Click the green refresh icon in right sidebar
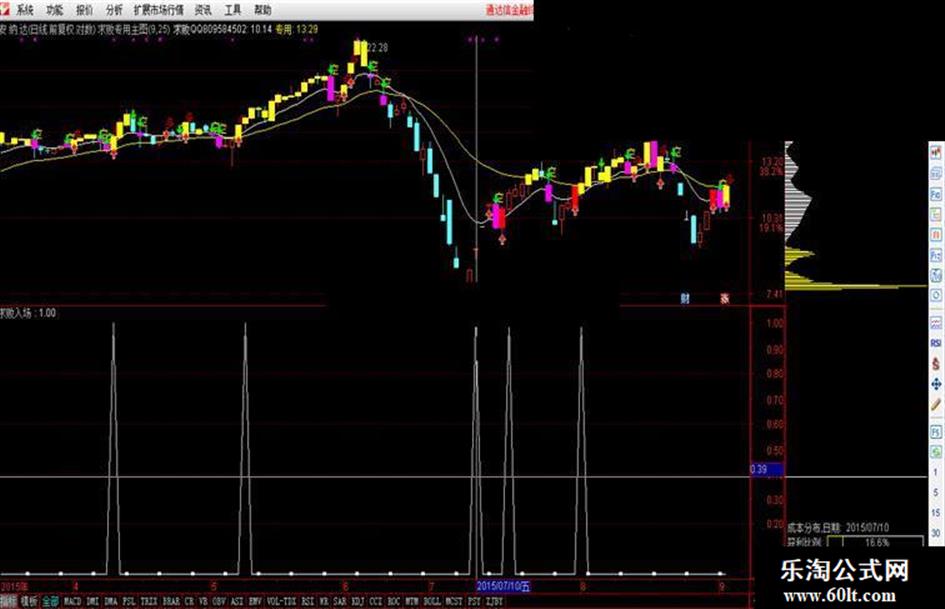The width and height of the screenshot is (945, 609). [936, 452]
